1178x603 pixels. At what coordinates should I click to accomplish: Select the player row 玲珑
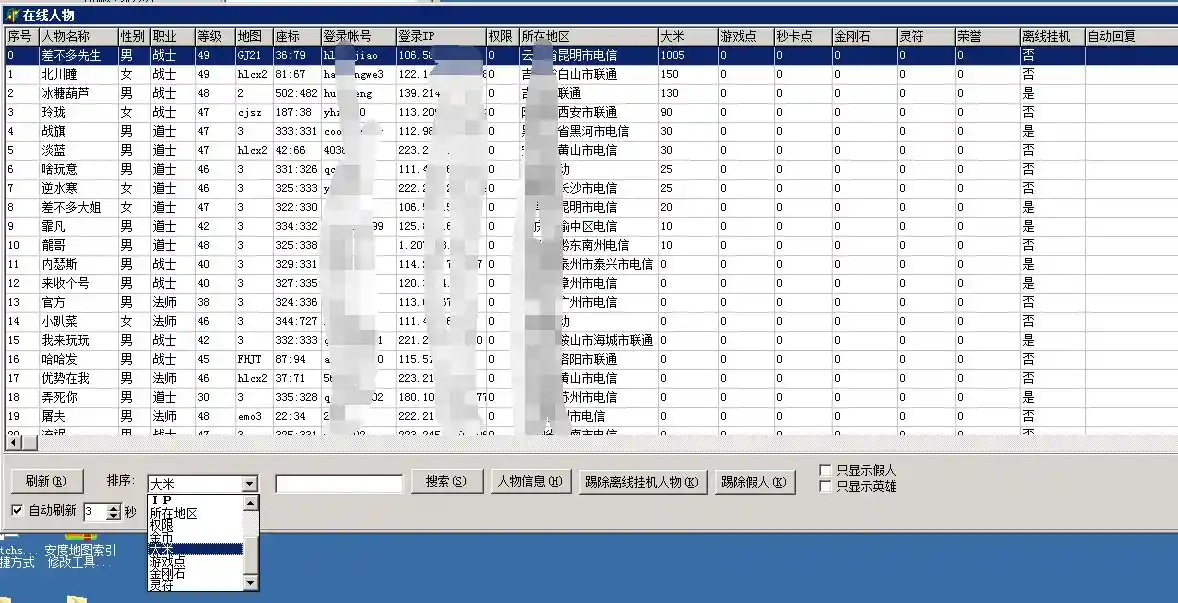coord(591,112)
